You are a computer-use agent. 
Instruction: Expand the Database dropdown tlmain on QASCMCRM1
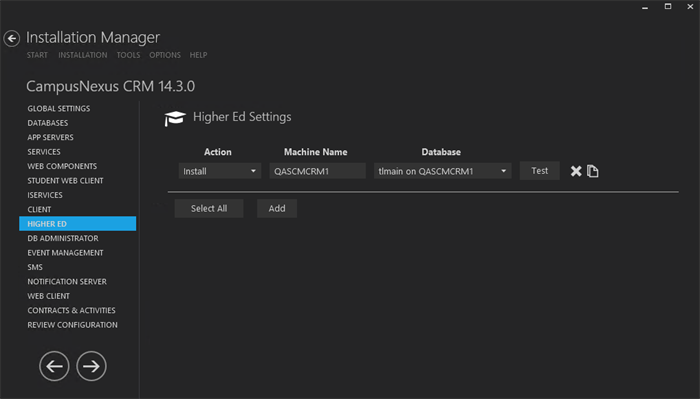point(442,171)
